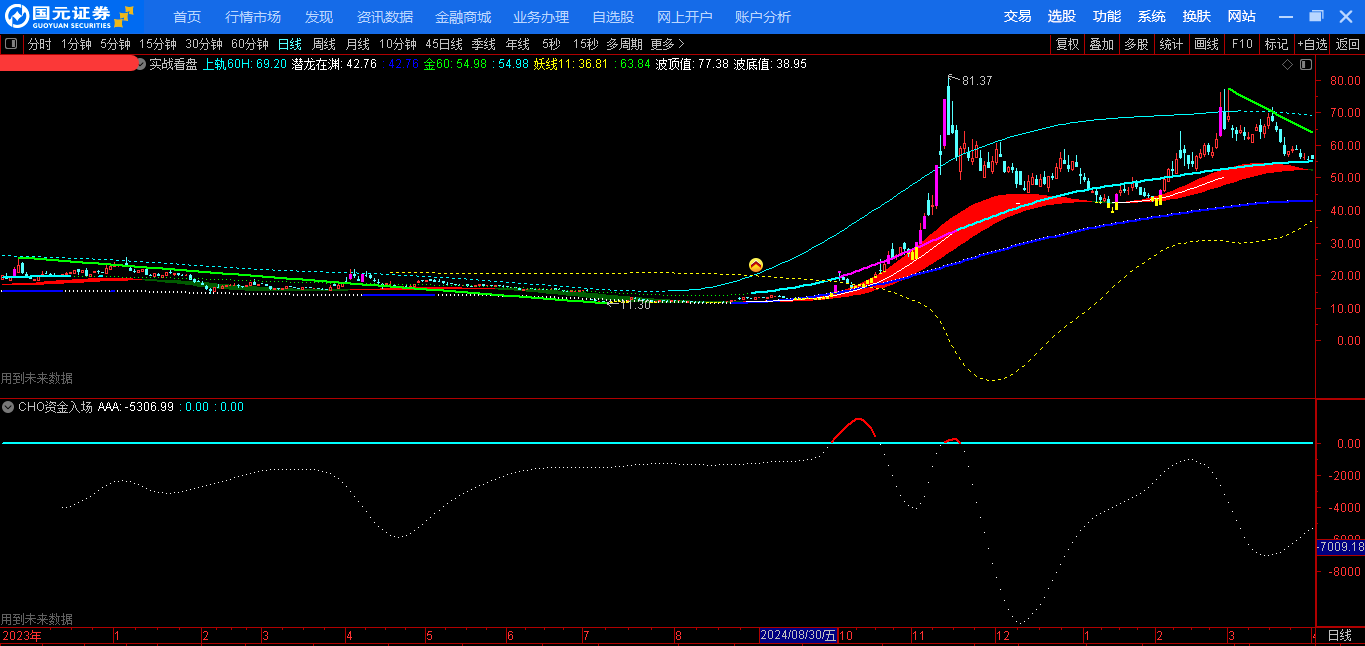Click the 2024/08/30 date marker on time axis
Viewport: 1365px width, 646px height.
(x=798, y=636)
